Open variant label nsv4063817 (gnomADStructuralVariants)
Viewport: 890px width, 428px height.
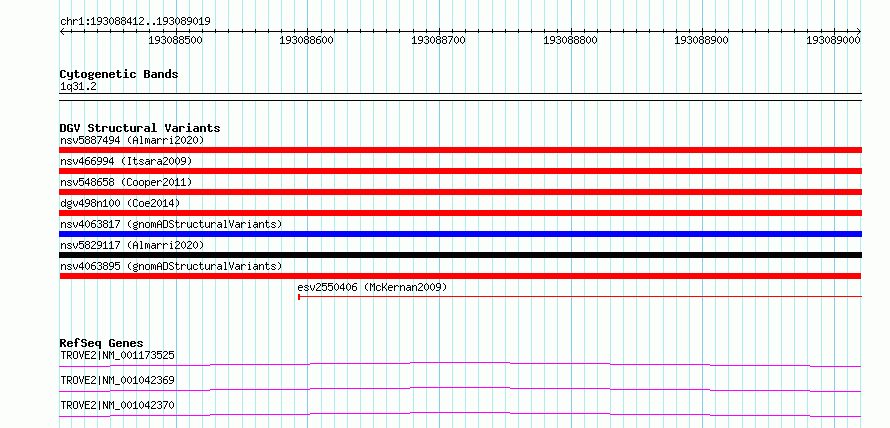click(171, 224)
